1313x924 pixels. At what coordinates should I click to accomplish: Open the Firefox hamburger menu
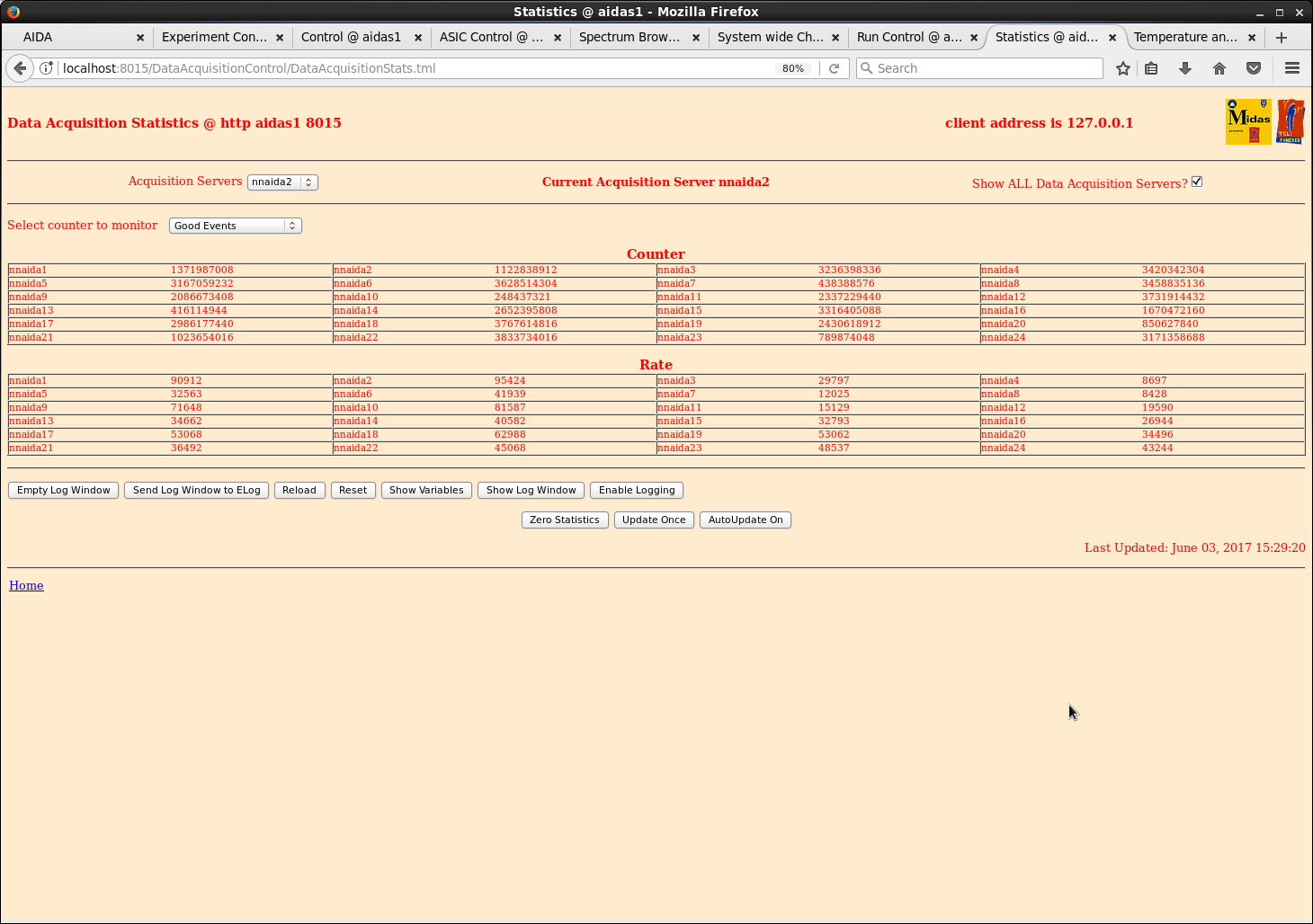click(x=1292, y=68)
